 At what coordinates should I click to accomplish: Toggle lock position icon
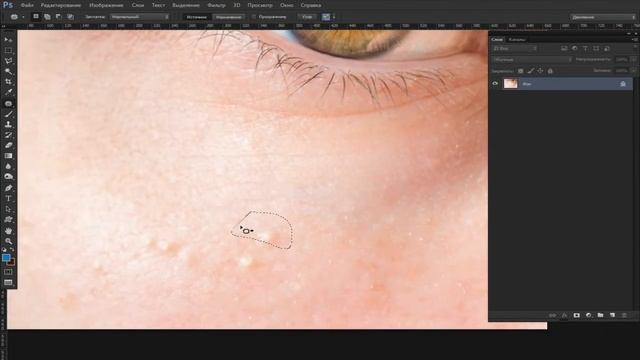(540, 71)
